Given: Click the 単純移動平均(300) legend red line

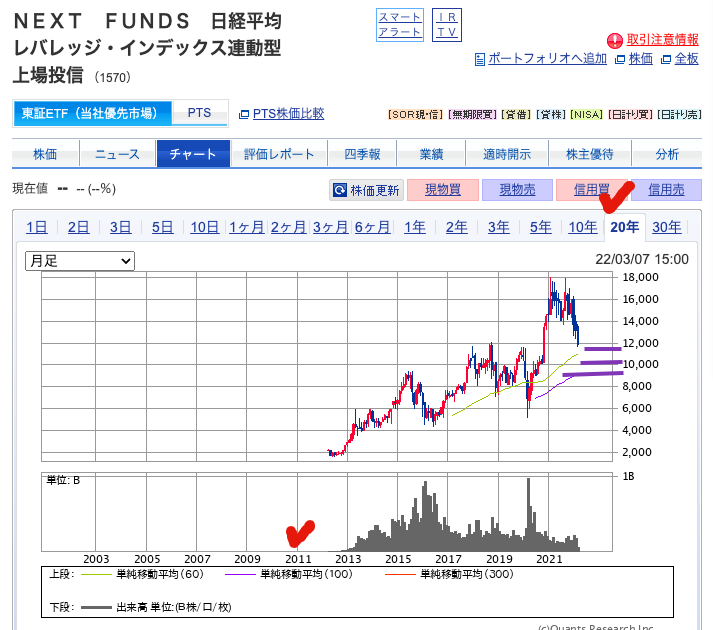Looking at the screenshot, I should tap(400, 575).
